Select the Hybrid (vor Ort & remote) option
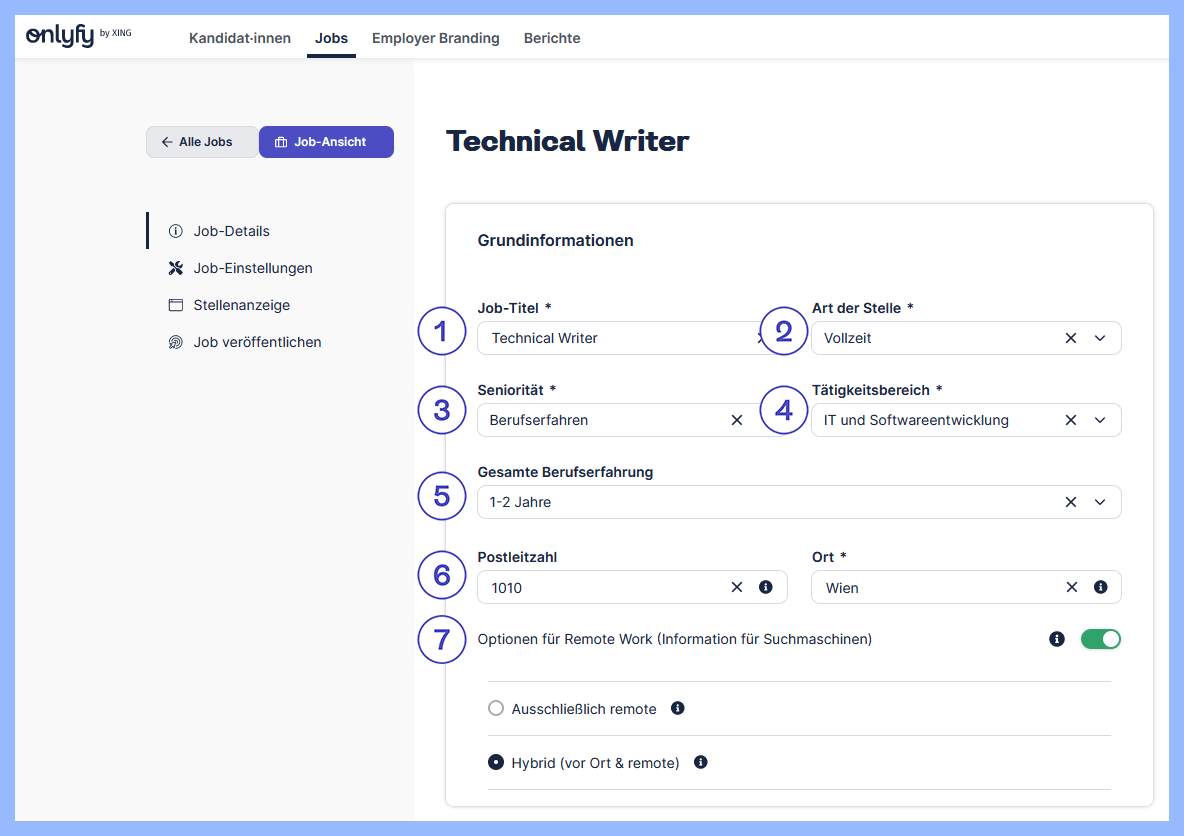1184x836 pixels. [496, 761]
